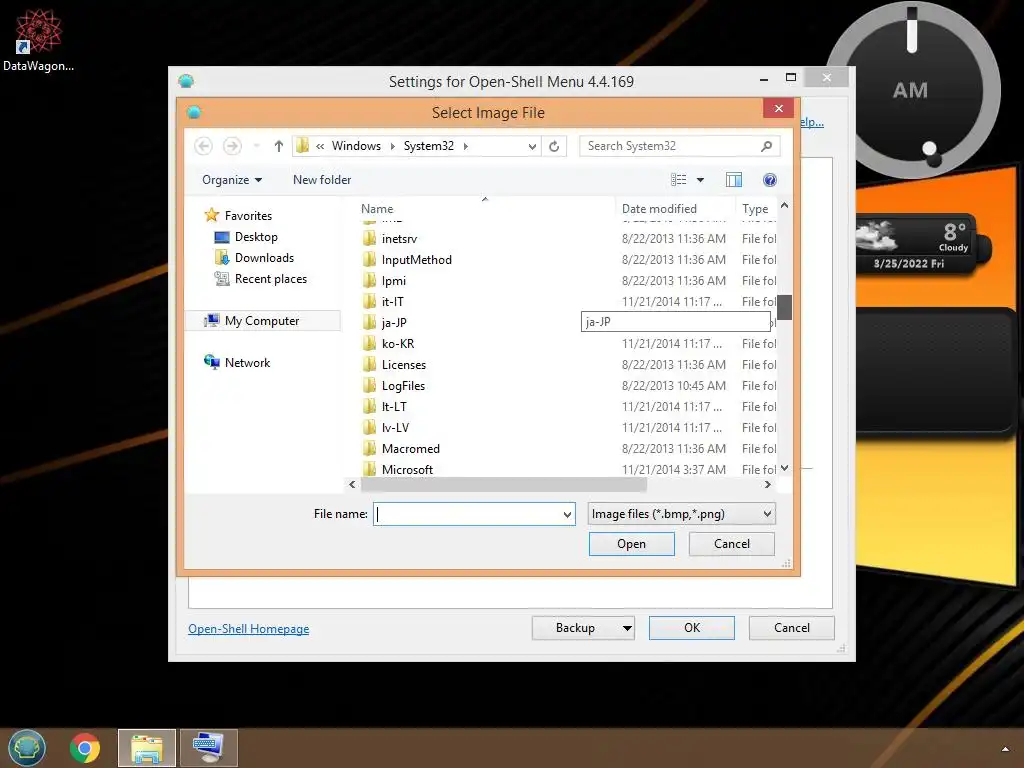Sort by the Type column header
This screenshot has width=1024, height=768.
point(756,208)
